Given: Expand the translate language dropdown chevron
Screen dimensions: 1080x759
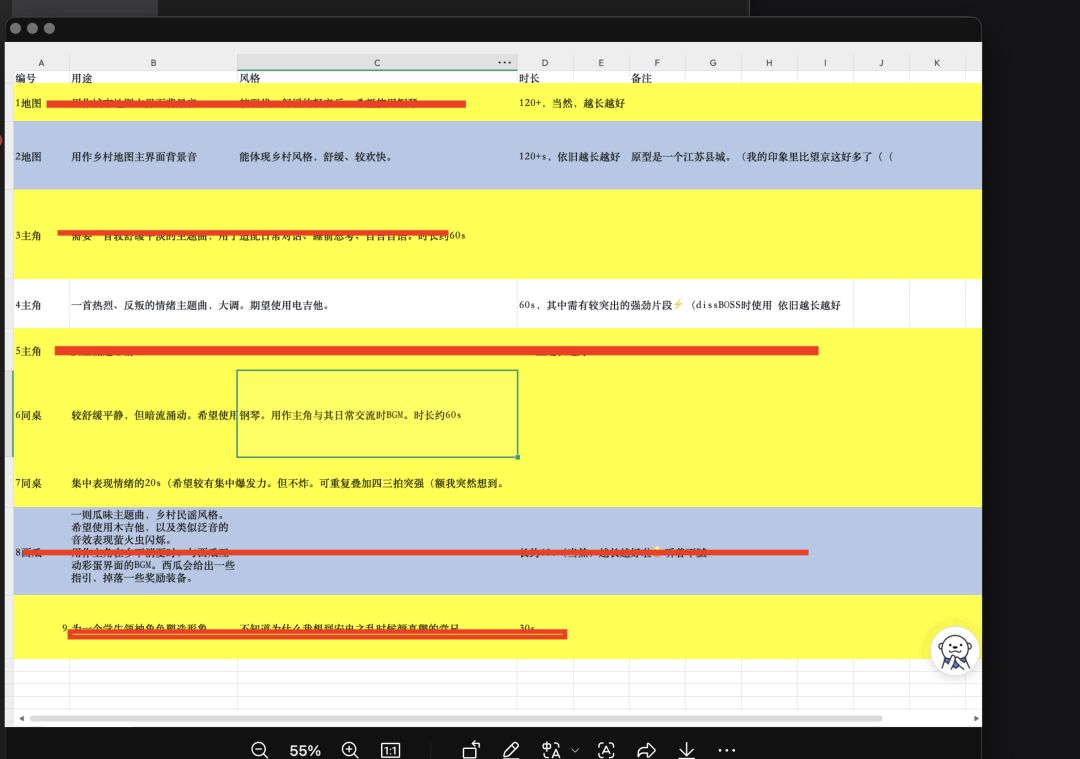Looking at the screenshot, I should 575,750.
